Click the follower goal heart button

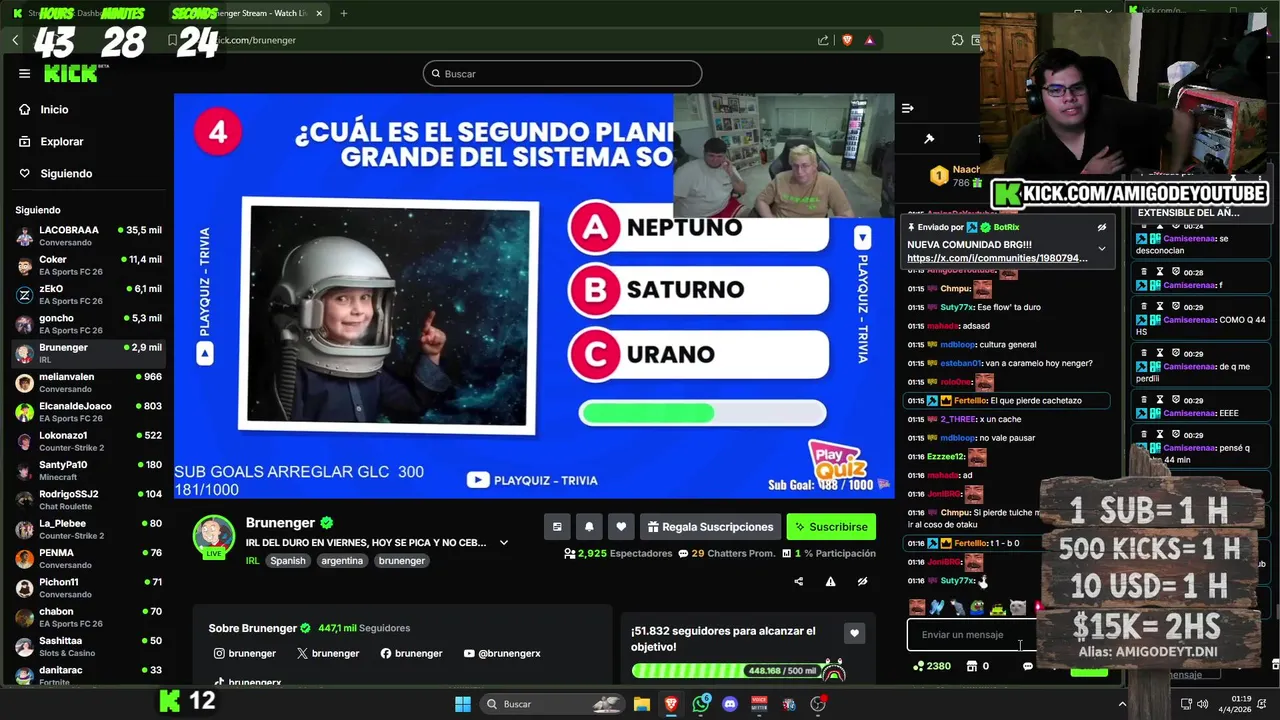coord(854,633)
